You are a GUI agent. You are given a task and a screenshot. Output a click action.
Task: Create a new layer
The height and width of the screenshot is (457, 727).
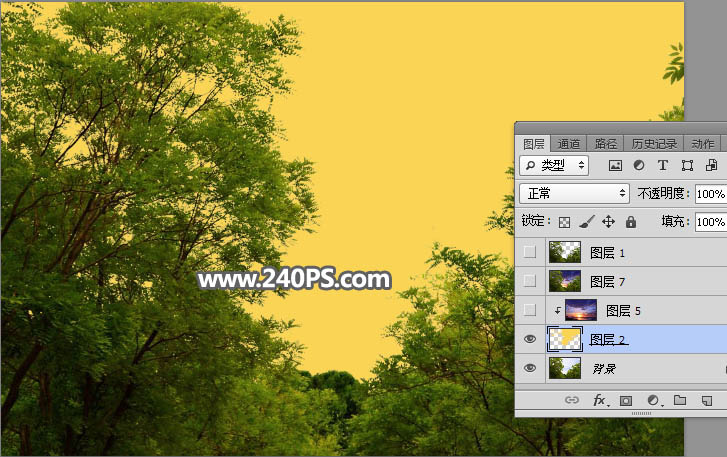coord(707,400)
